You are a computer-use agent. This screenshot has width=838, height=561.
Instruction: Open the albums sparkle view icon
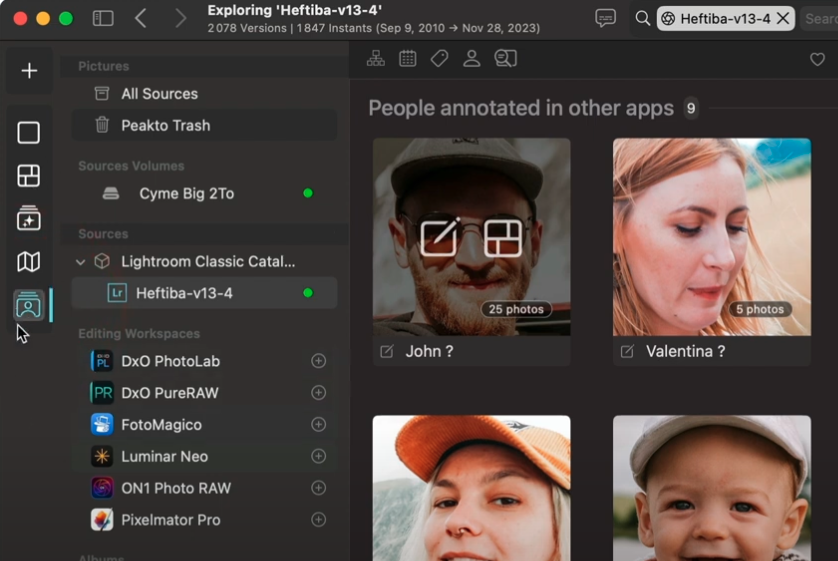click(28, 218)
